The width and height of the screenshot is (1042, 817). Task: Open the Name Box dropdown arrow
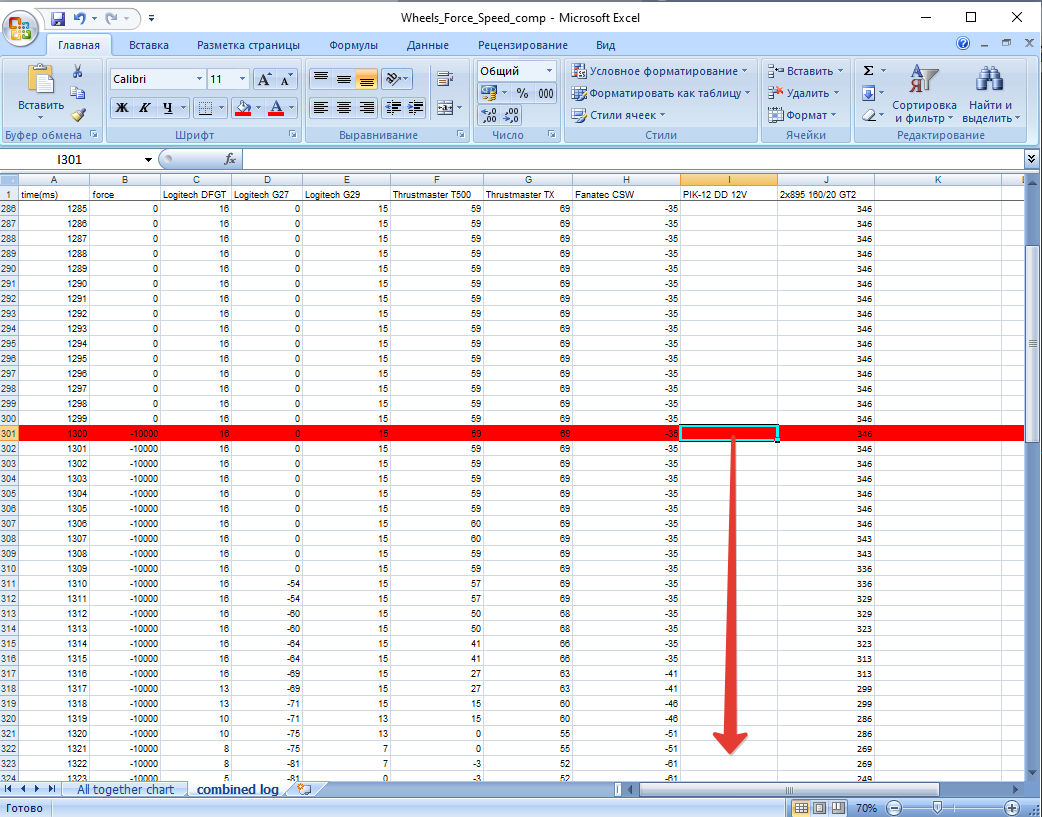click(148, 159)
